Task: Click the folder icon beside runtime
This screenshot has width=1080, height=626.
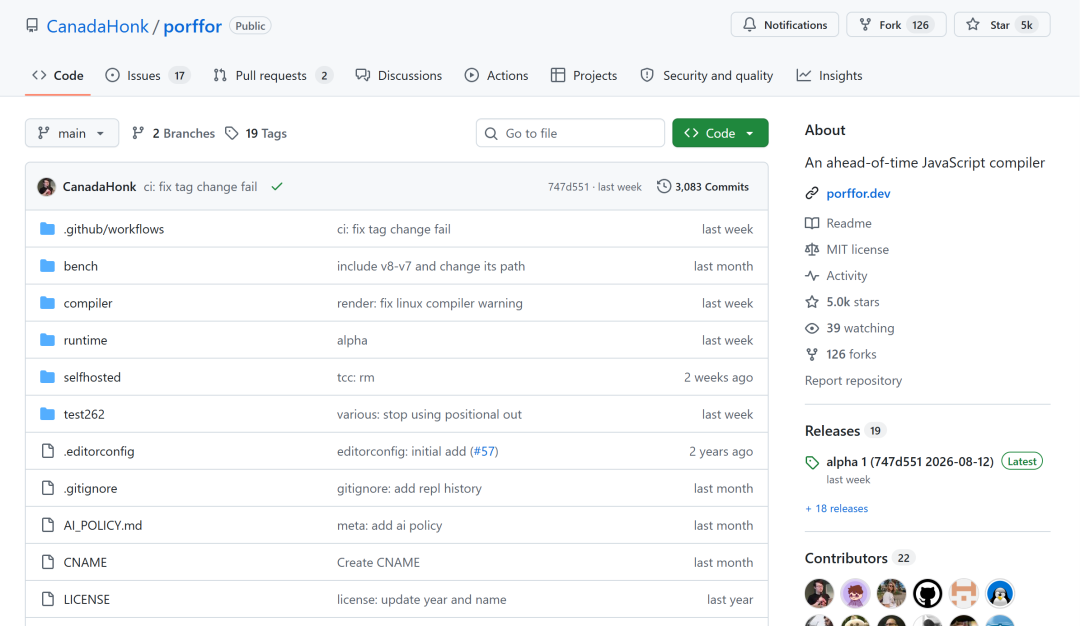Action: pos(48,340)
